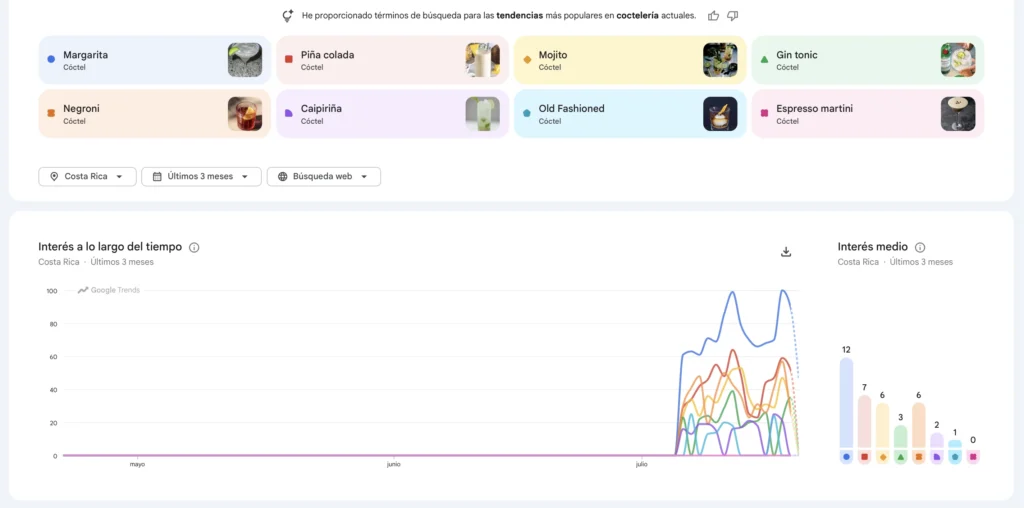Click the red square marker on the Piña colada card
Screen dimensions: 1024x508
289,59
